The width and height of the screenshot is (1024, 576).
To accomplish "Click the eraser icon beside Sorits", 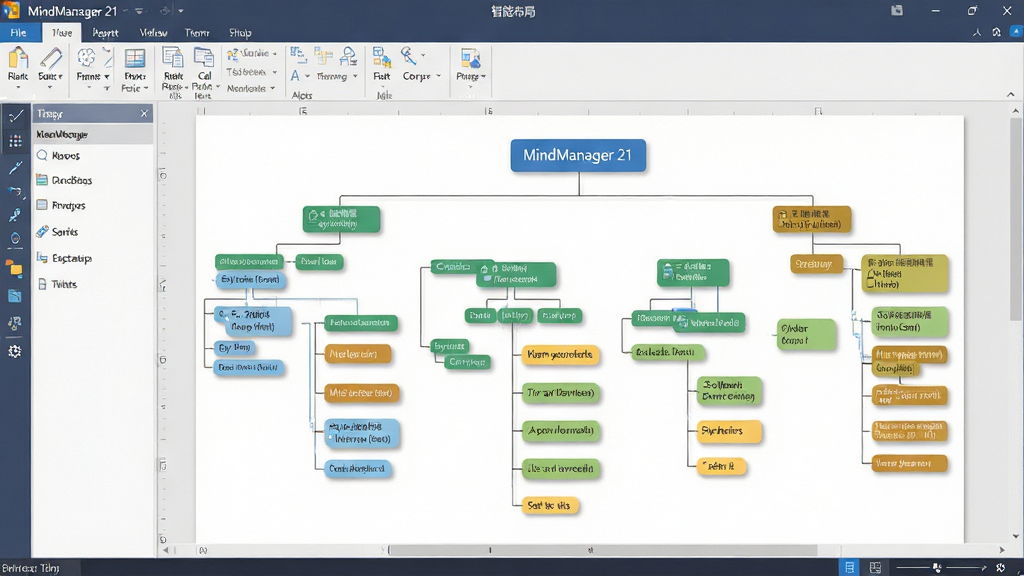I will 42,231.
